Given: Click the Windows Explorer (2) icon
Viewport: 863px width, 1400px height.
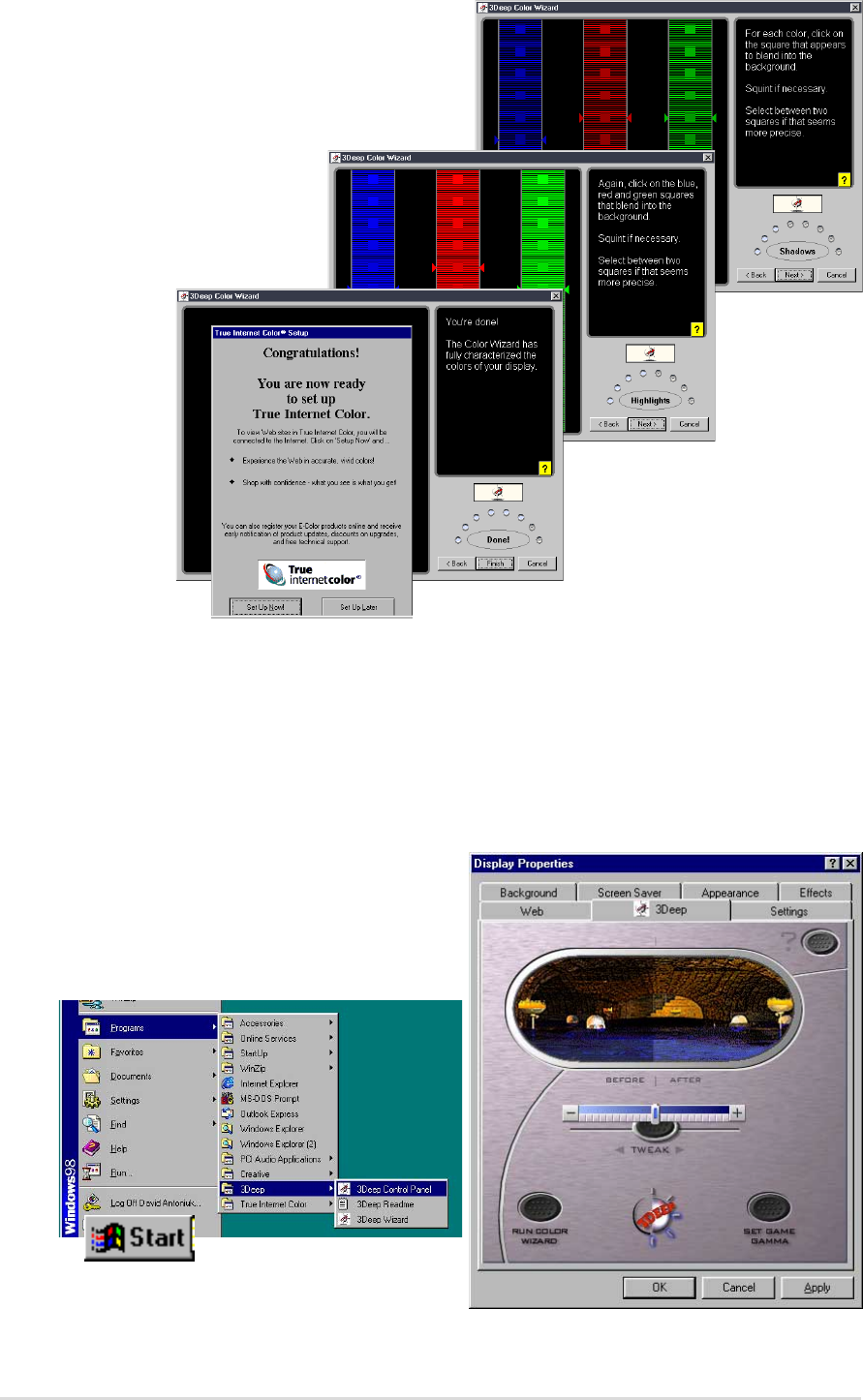Looking at the screenshot, I should [229, 1143].
